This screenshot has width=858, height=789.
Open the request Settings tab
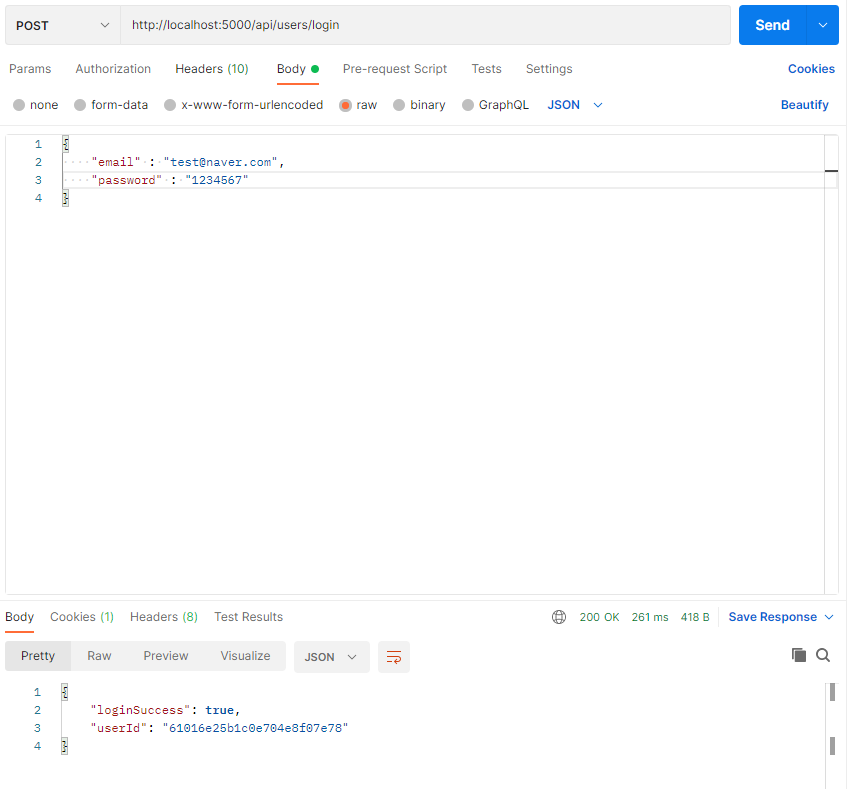(549, 69)
